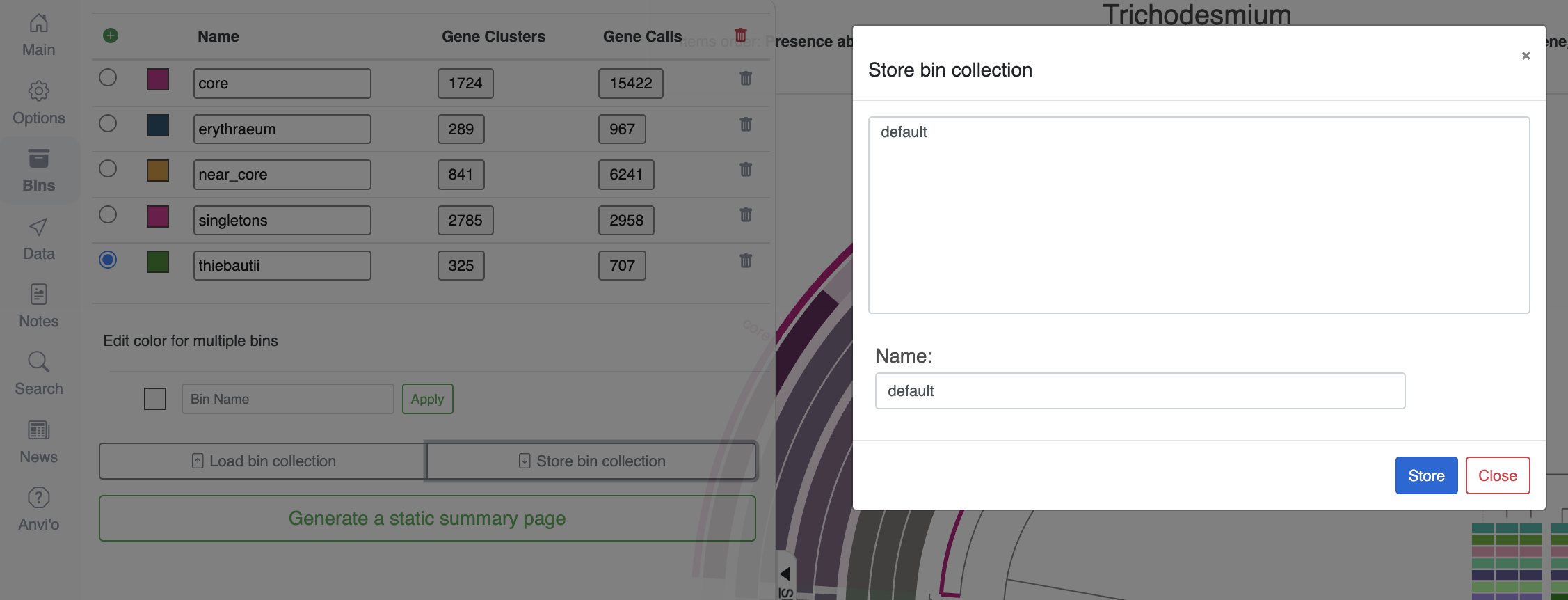Image resolution: width=1568 pixels, height=600 pixels.
Task: Open the Options gear tab
Action: (39, 103)
